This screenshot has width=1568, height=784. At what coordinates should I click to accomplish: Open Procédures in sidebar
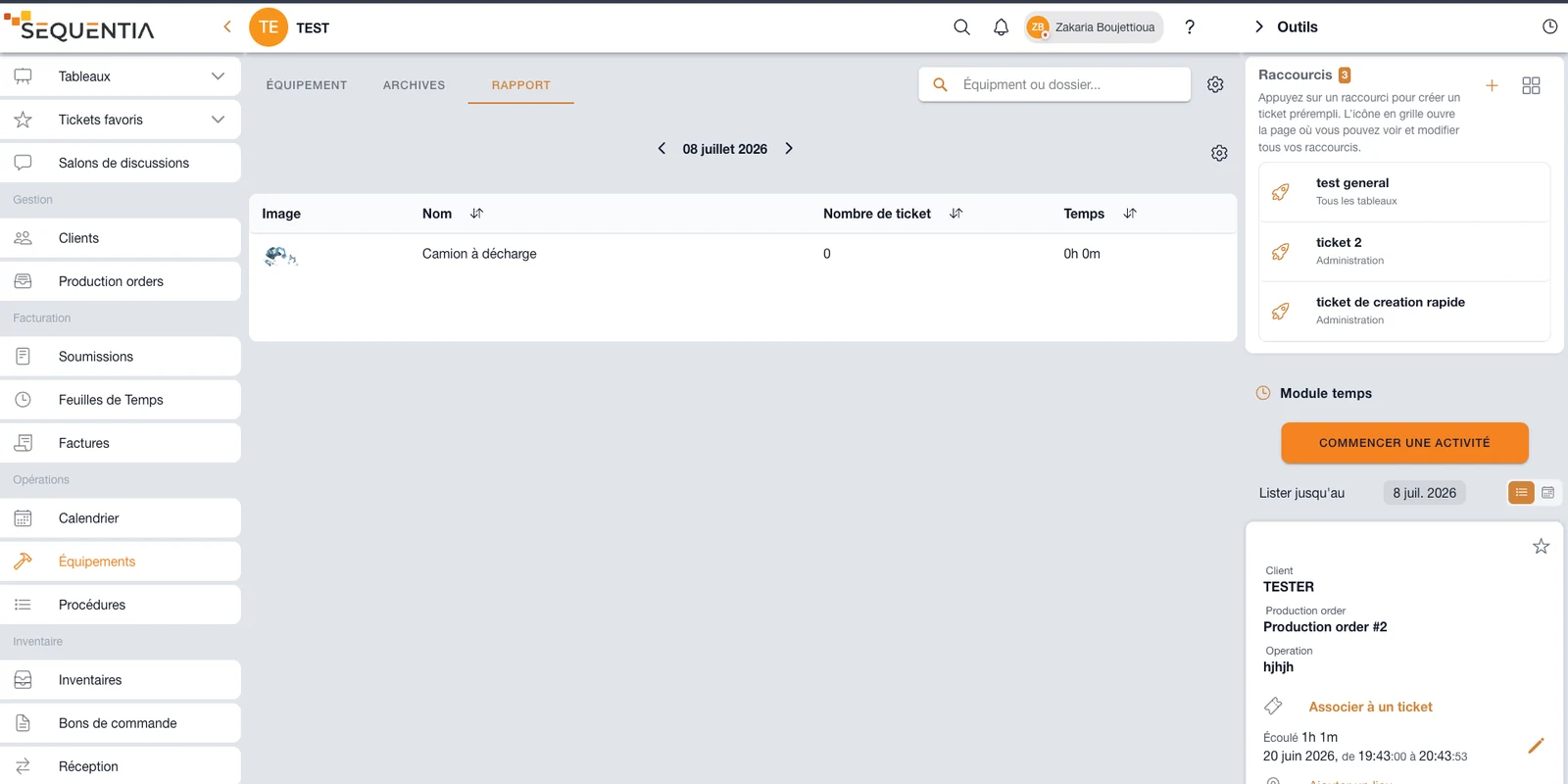pos(121,605)
